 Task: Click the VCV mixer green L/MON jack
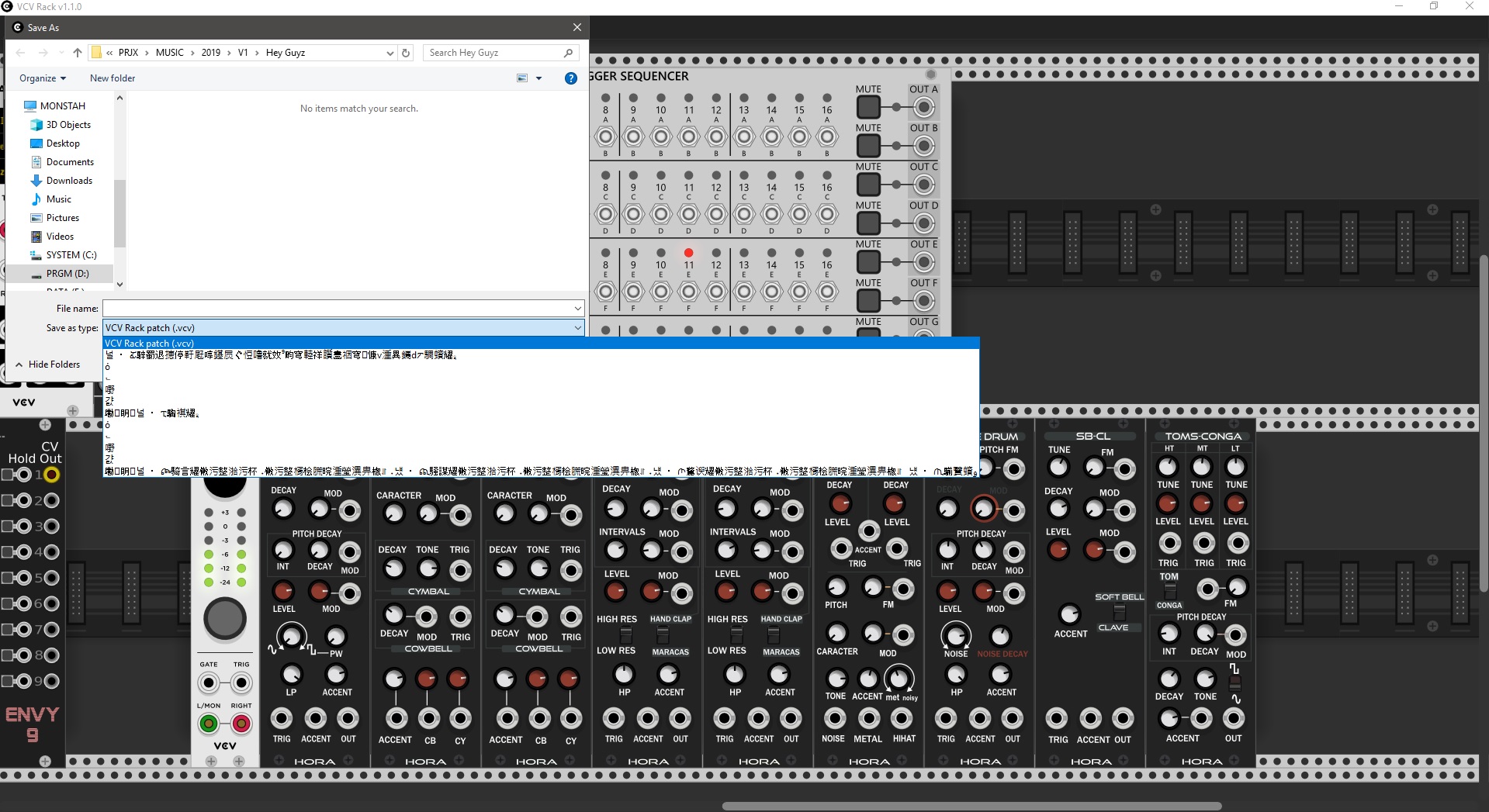coord(208,724)
